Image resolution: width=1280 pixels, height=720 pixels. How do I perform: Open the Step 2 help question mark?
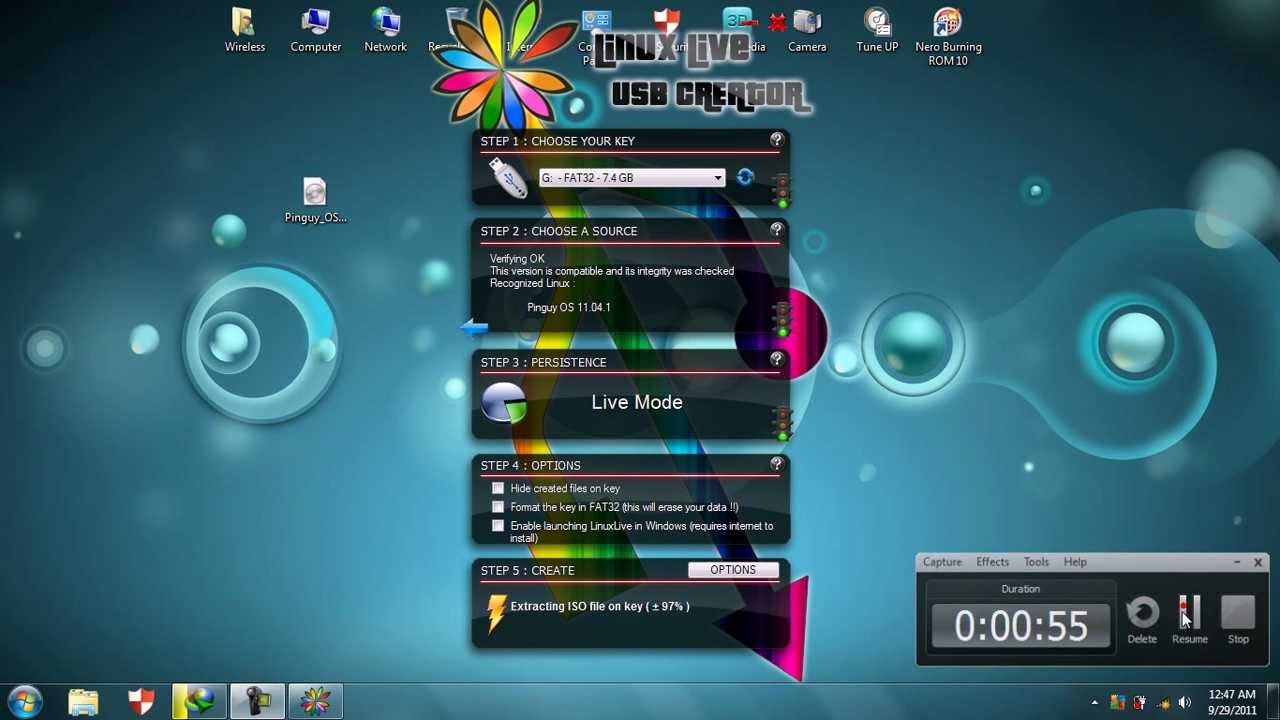pos(776,230)
